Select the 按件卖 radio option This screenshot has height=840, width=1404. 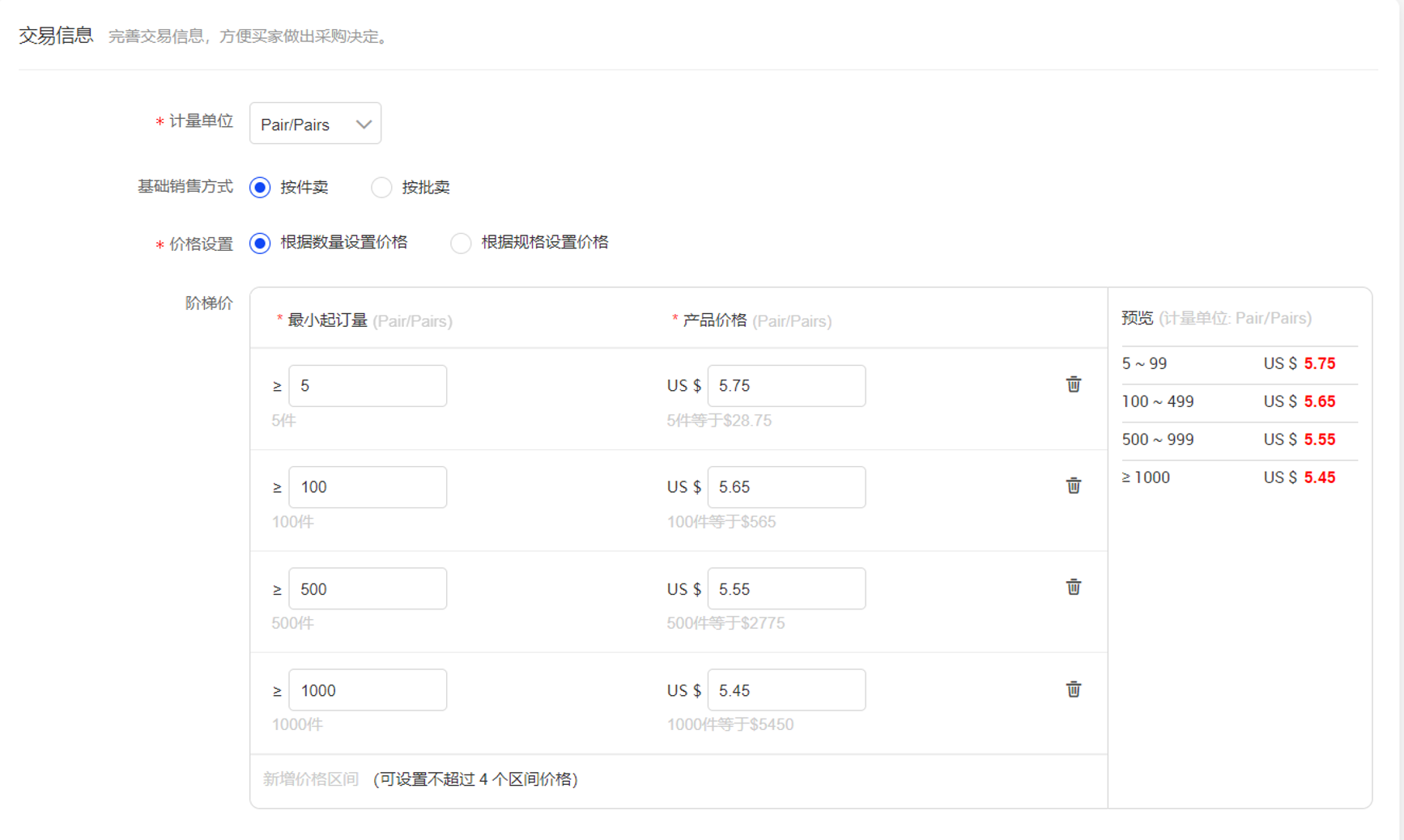coord(260,188)
